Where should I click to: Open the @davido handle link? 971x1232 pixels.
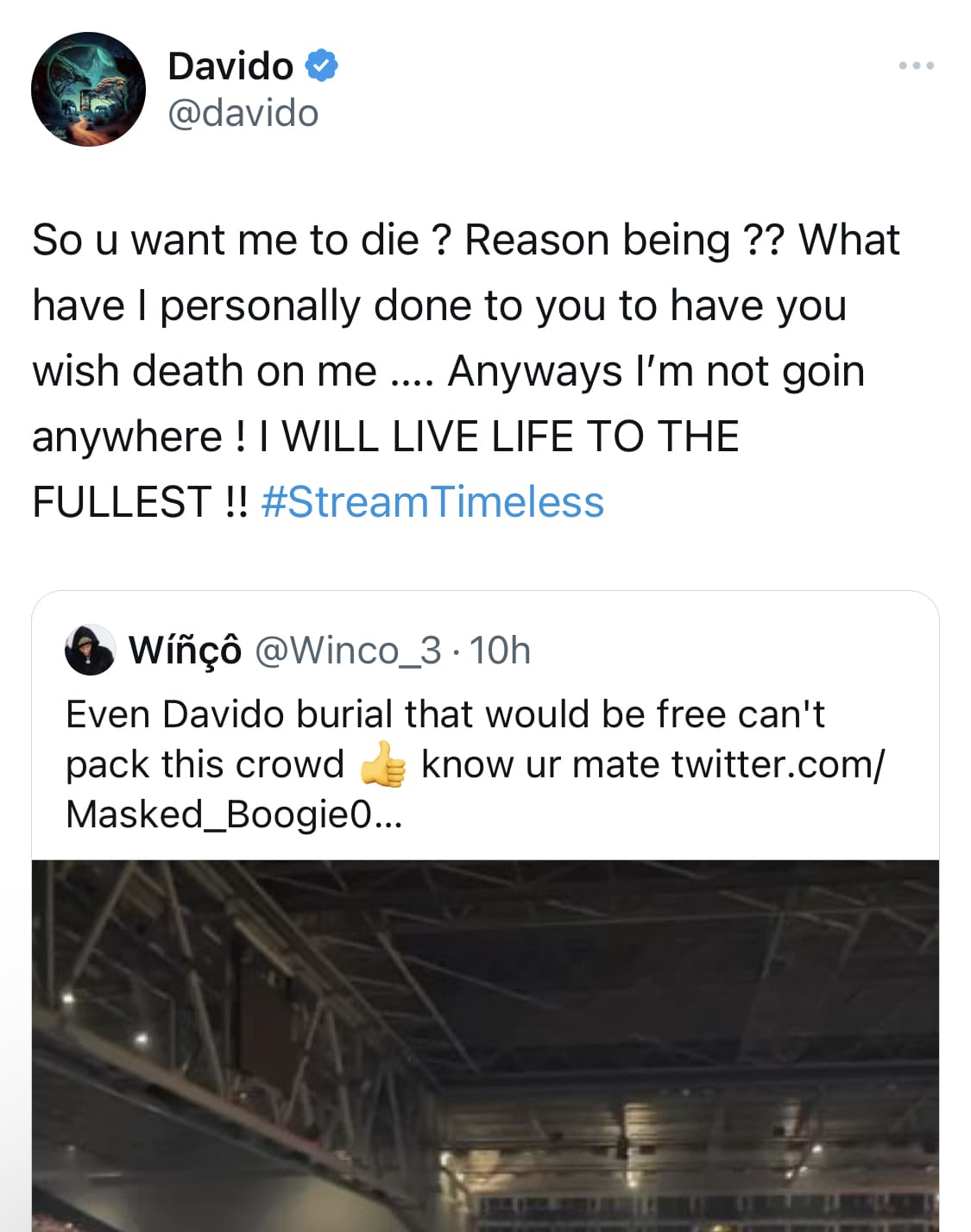click(243, 113)
